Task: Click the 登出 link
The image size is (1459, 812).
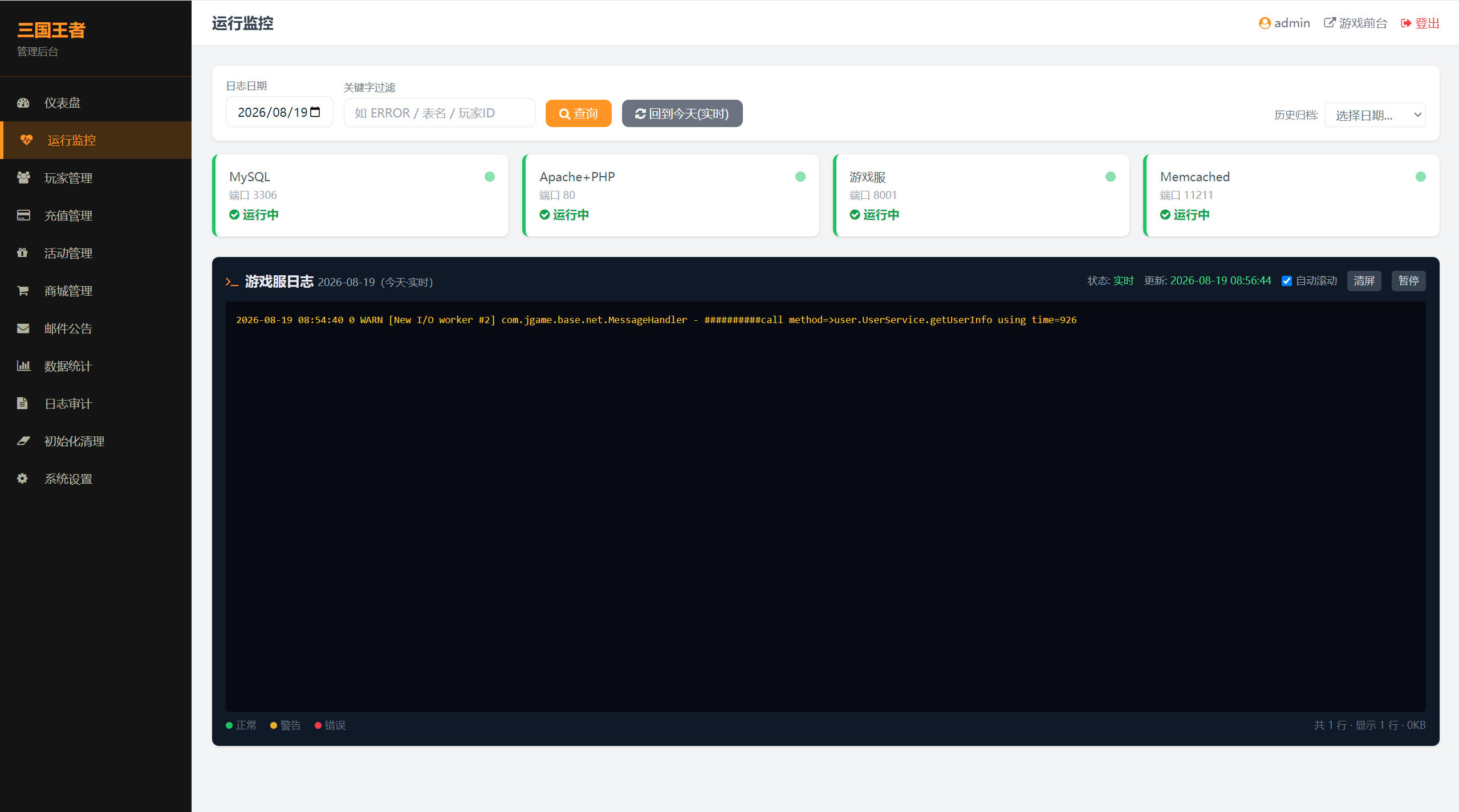Action: (x=1420, y=23)
